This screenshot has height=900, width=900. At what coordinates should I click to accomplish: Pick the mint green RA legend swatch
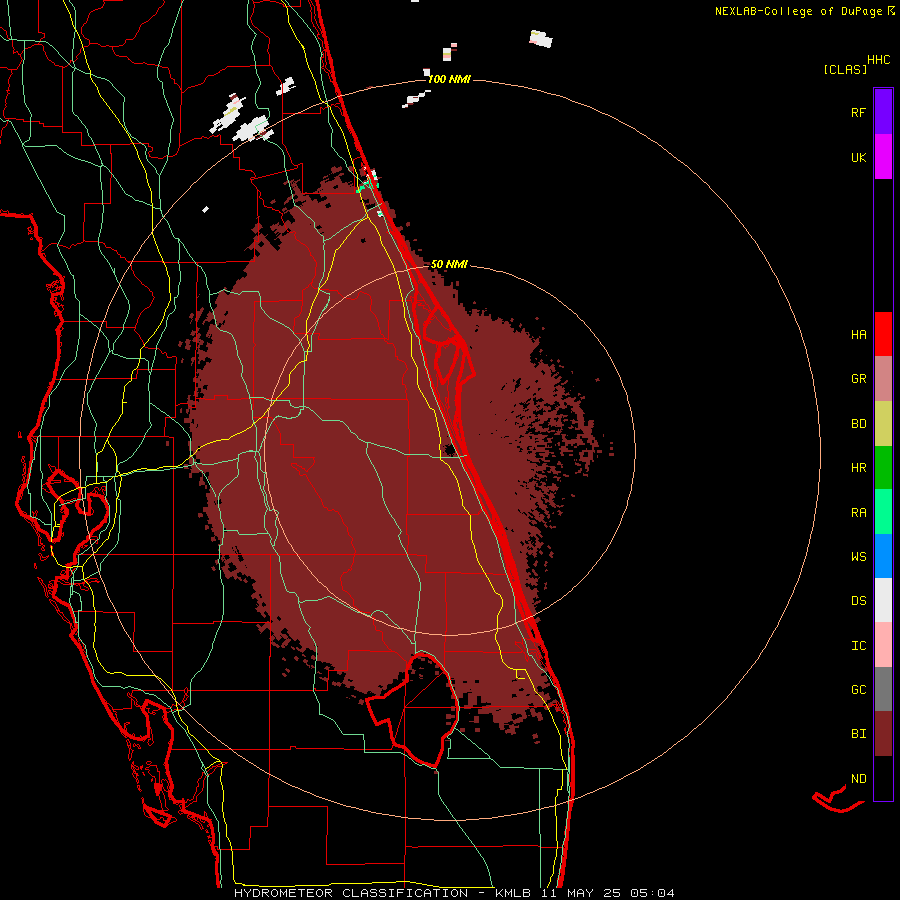coord(883,512)
